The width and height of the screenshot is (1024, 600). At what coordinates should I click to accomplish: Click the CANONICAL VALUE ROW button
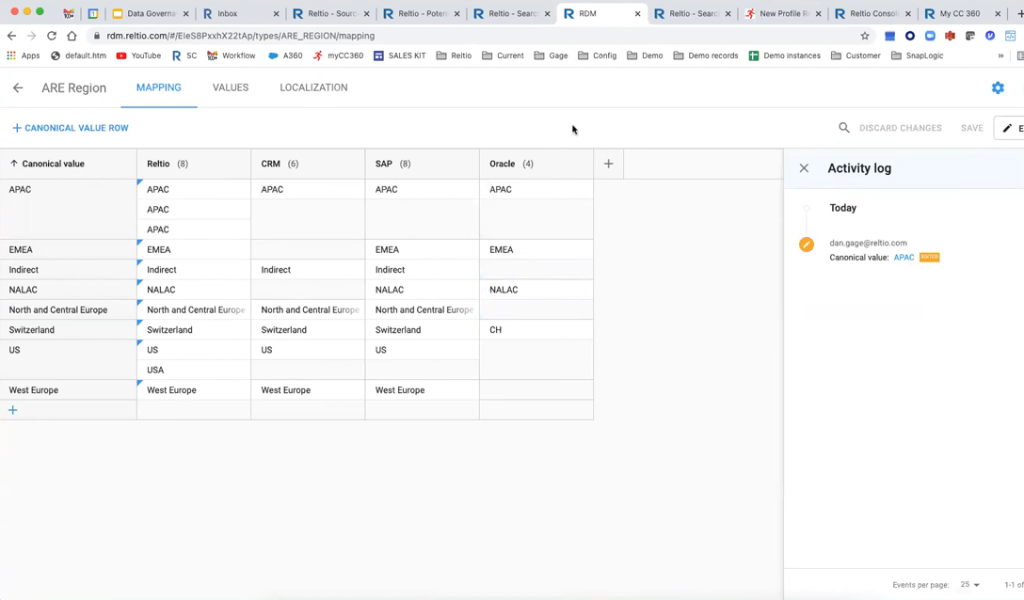69,128
